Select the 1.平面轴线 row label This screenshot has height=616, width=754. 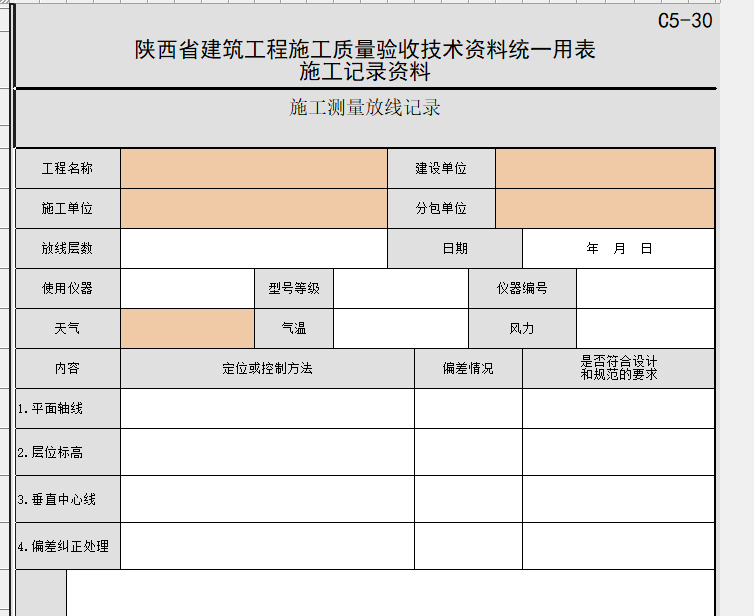(67, 408)
